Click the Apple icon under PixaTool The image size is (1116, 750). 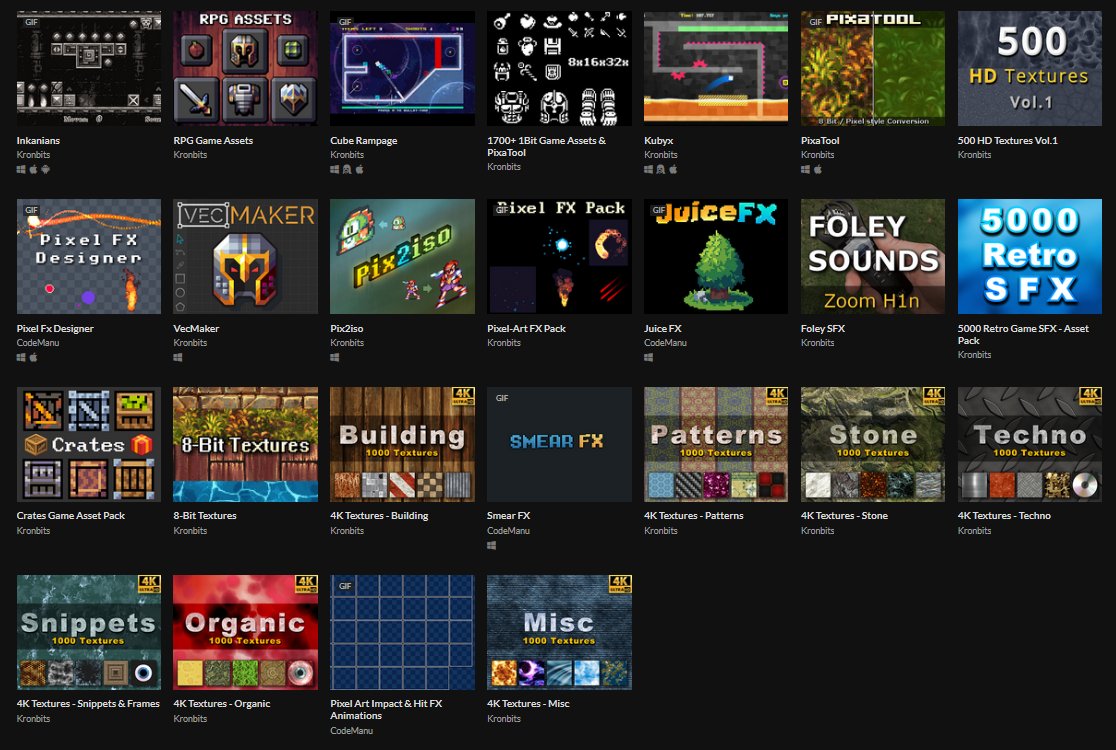click(x=818, y=169)
